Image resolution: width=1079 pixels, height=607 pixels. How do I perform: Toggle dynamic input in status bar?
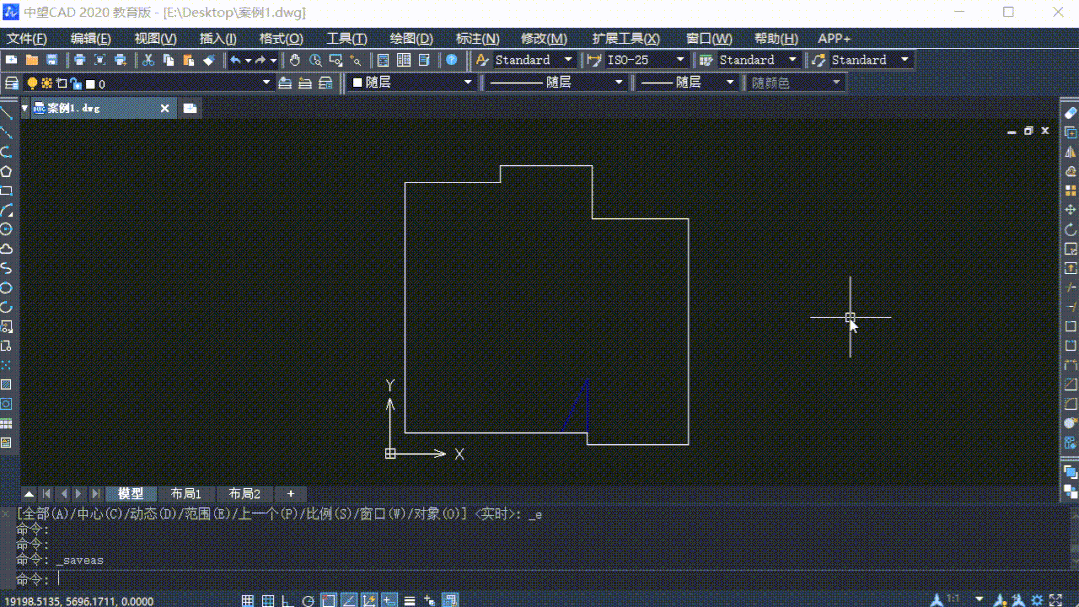[389, 600]
